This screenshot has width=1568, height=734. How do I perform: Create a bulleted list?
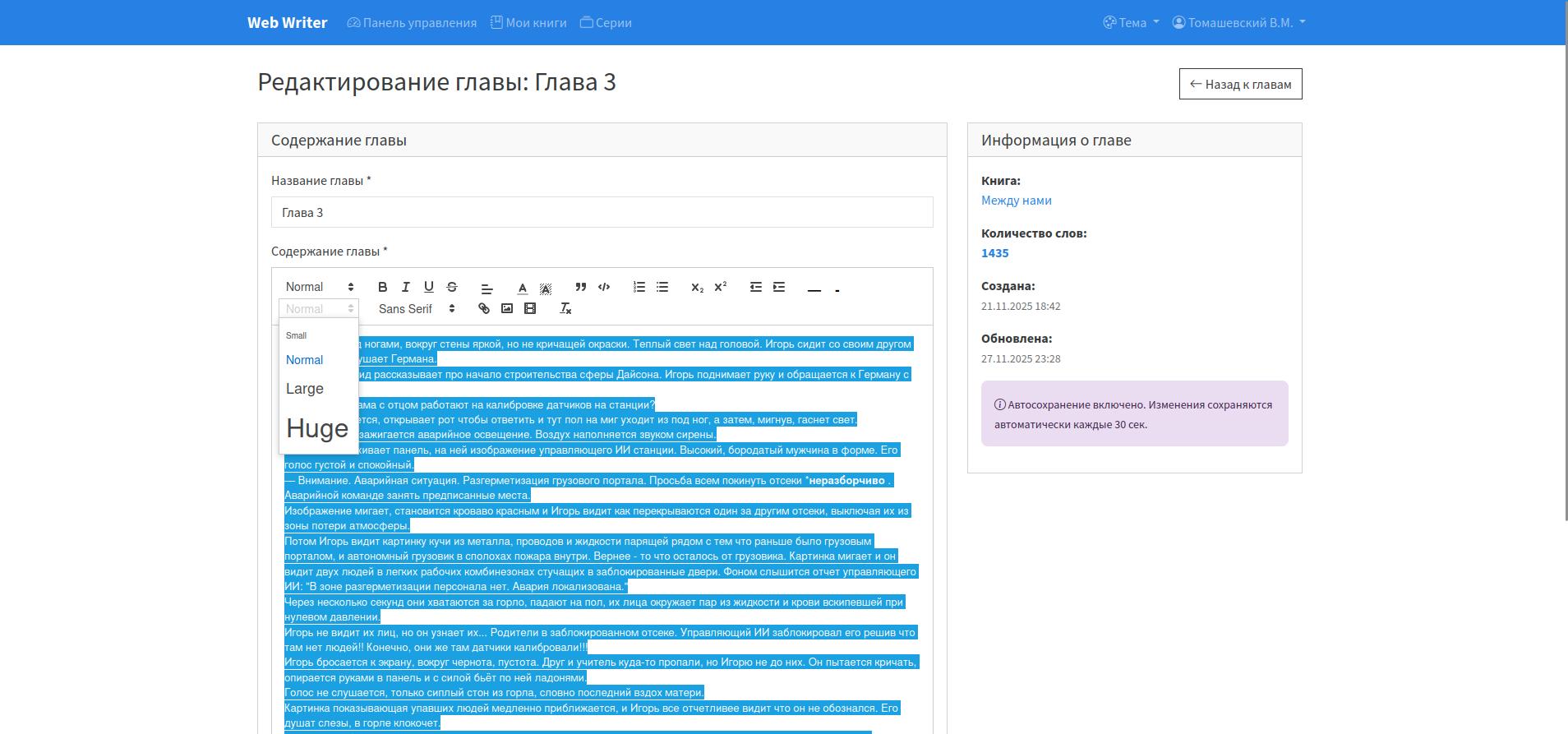coord(662,287)
